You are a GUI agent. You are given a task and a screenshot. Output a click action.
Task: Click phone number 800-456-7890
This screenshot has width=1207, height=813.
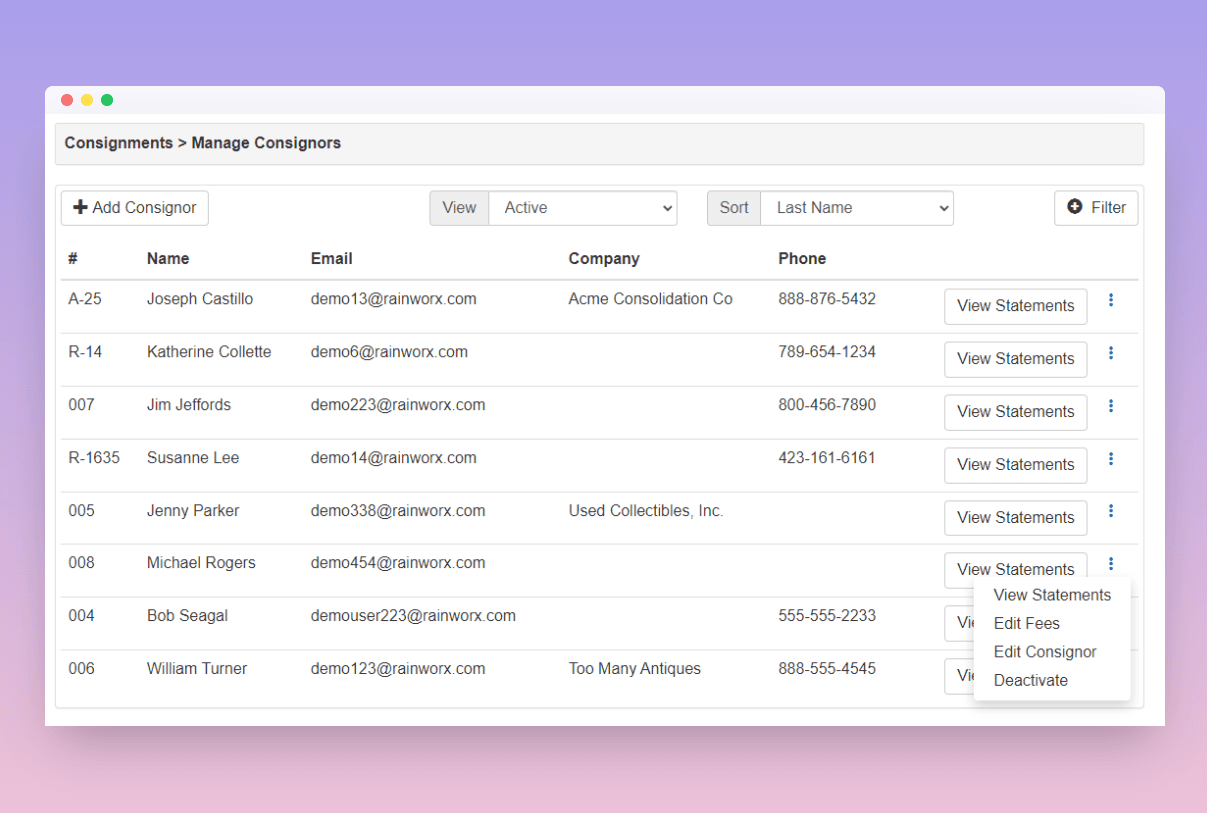point(827,405)
